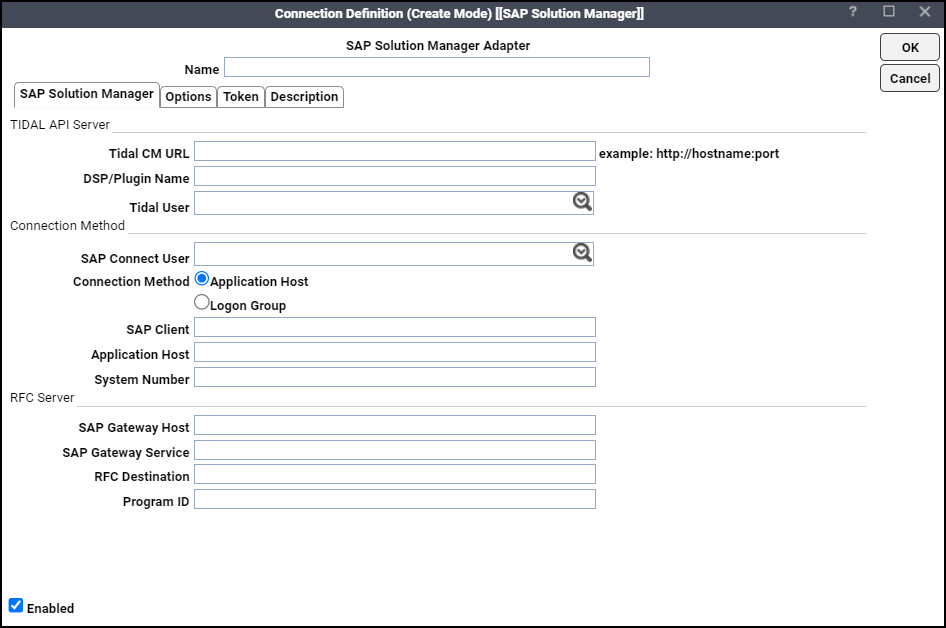
Task: Click the 'RFC Server' section label
Action: [42, 398]
